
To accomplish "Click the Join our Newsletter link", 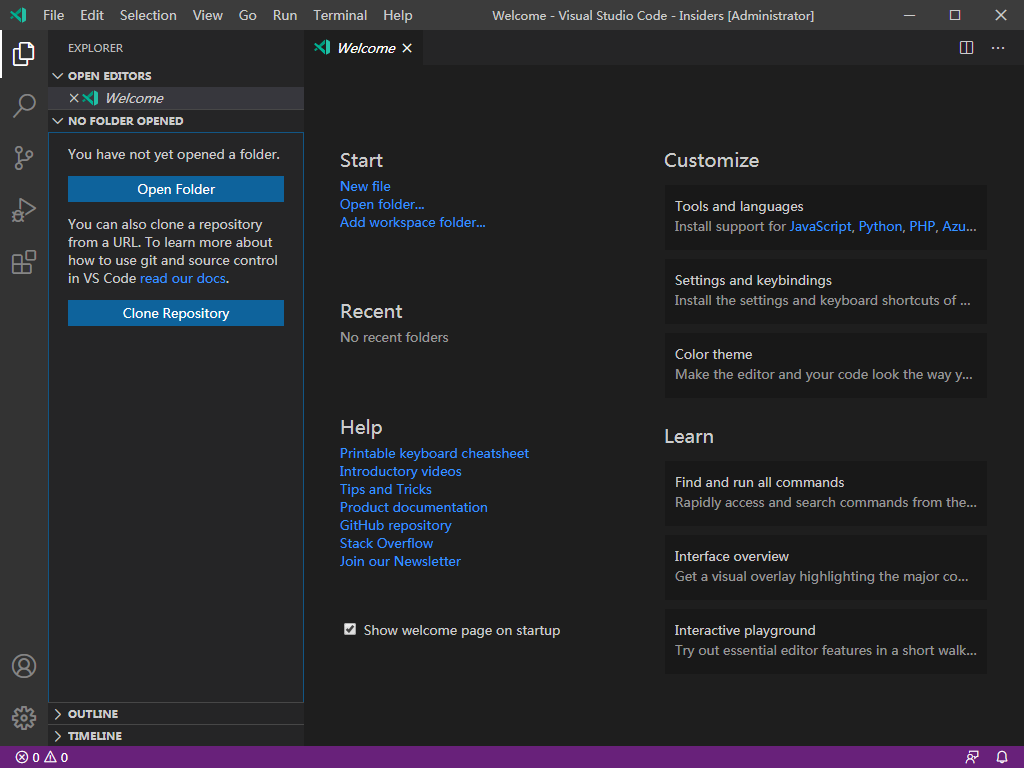I will [400, 562].
